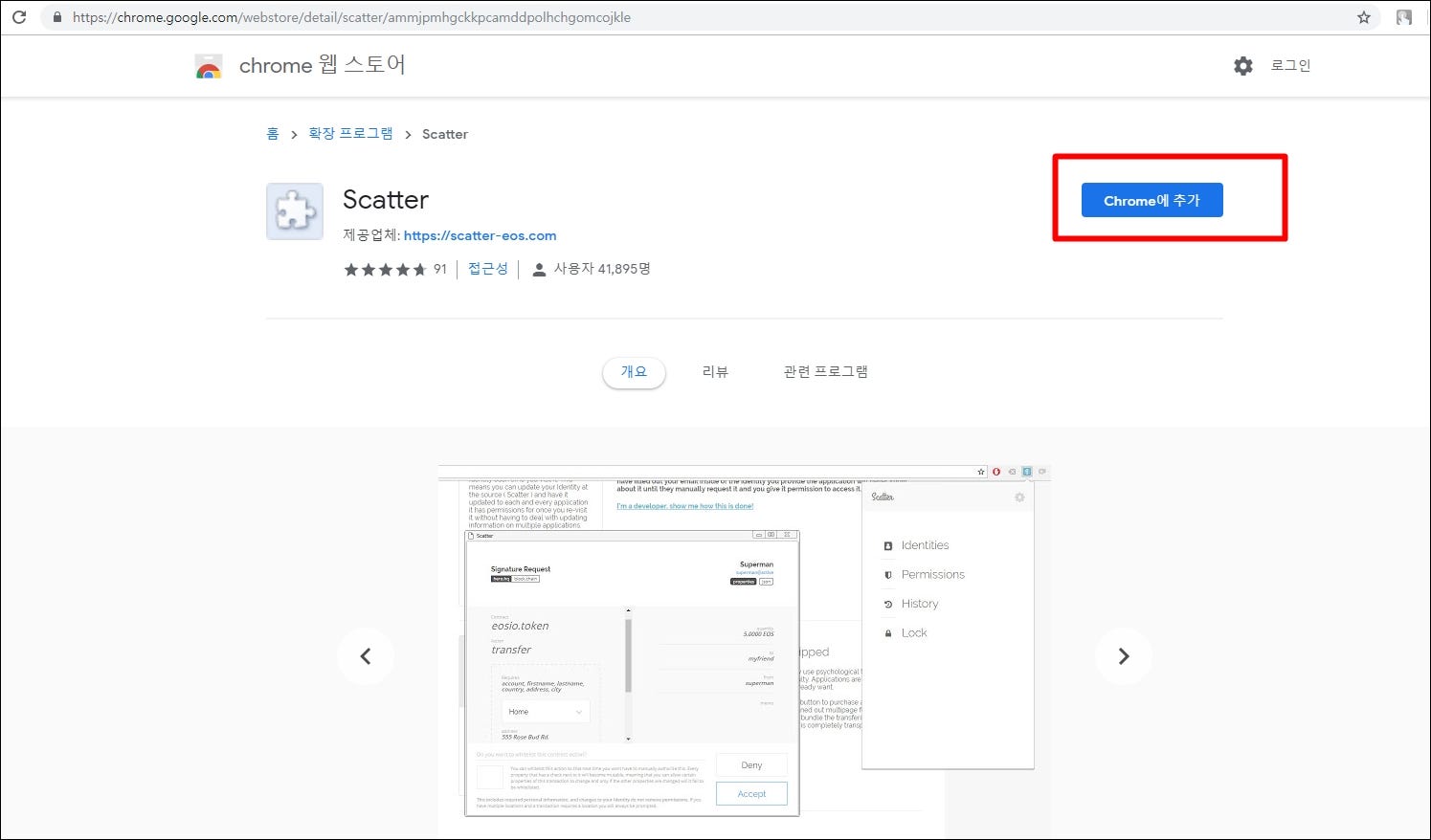Click the user count person icon
The height and width of the screenshot is (840, 1431).
pyautogui.click(x=539, y=270)
